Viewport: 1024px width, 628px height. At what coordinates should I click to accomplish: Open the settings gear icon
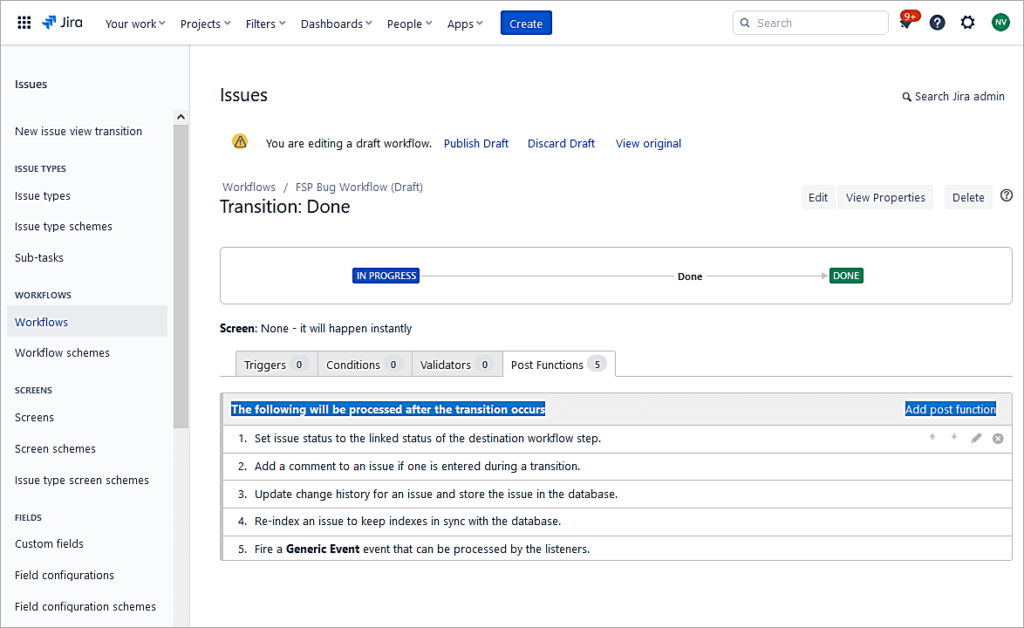pos(967,23)
